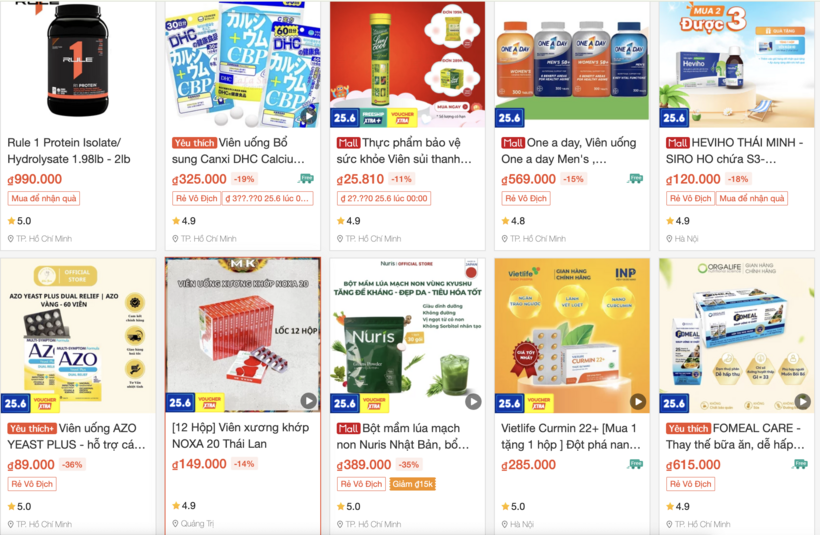The height and width of the screenshot is (535, 820).
Task: Click free shipping truck icon on One a day
Action: click(x=635, y=179)
